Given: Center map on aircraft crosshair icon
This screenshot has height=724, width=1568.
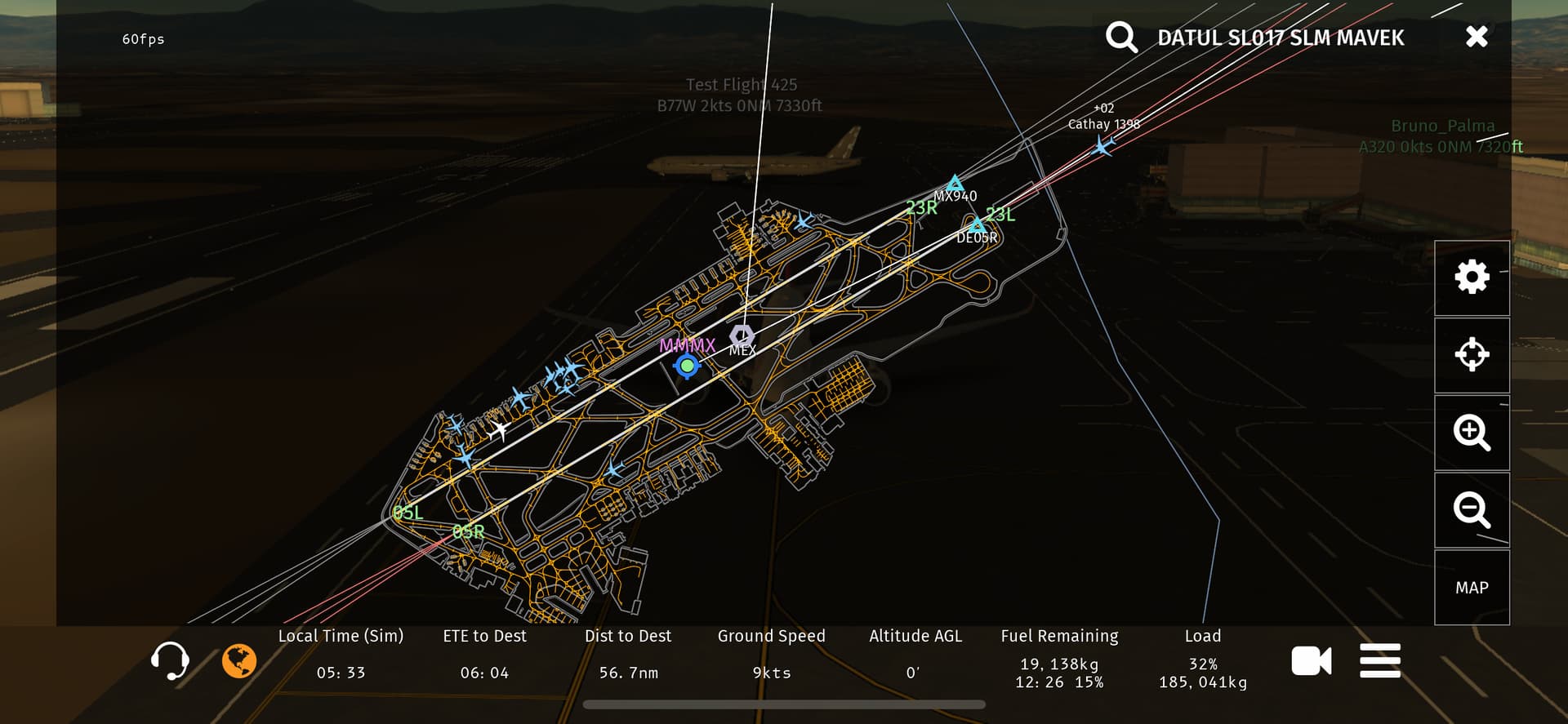Looking at the screenshot, I should [1472, 354].
